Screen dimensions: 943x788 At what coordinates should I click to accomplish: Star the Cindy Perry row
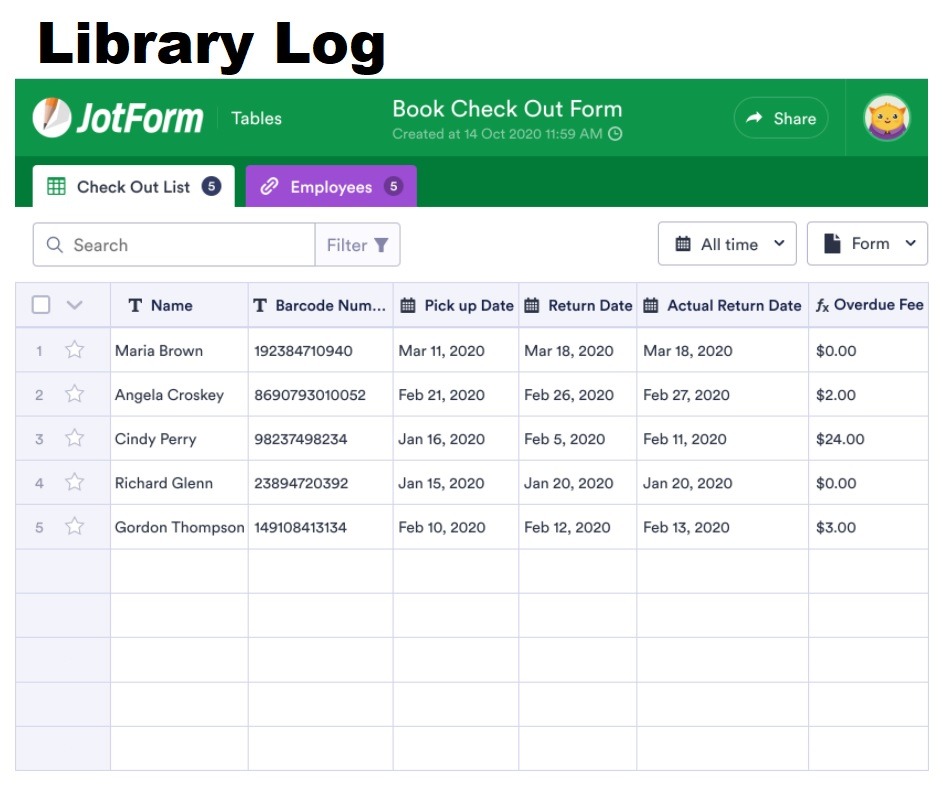click(74, 438)
